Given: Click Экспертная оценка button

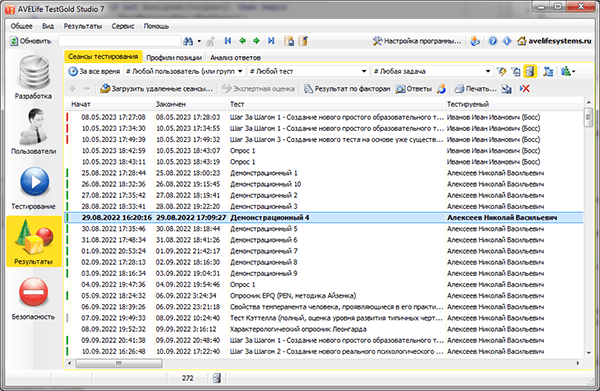Looking at the screenshot, I should [258, 89].
